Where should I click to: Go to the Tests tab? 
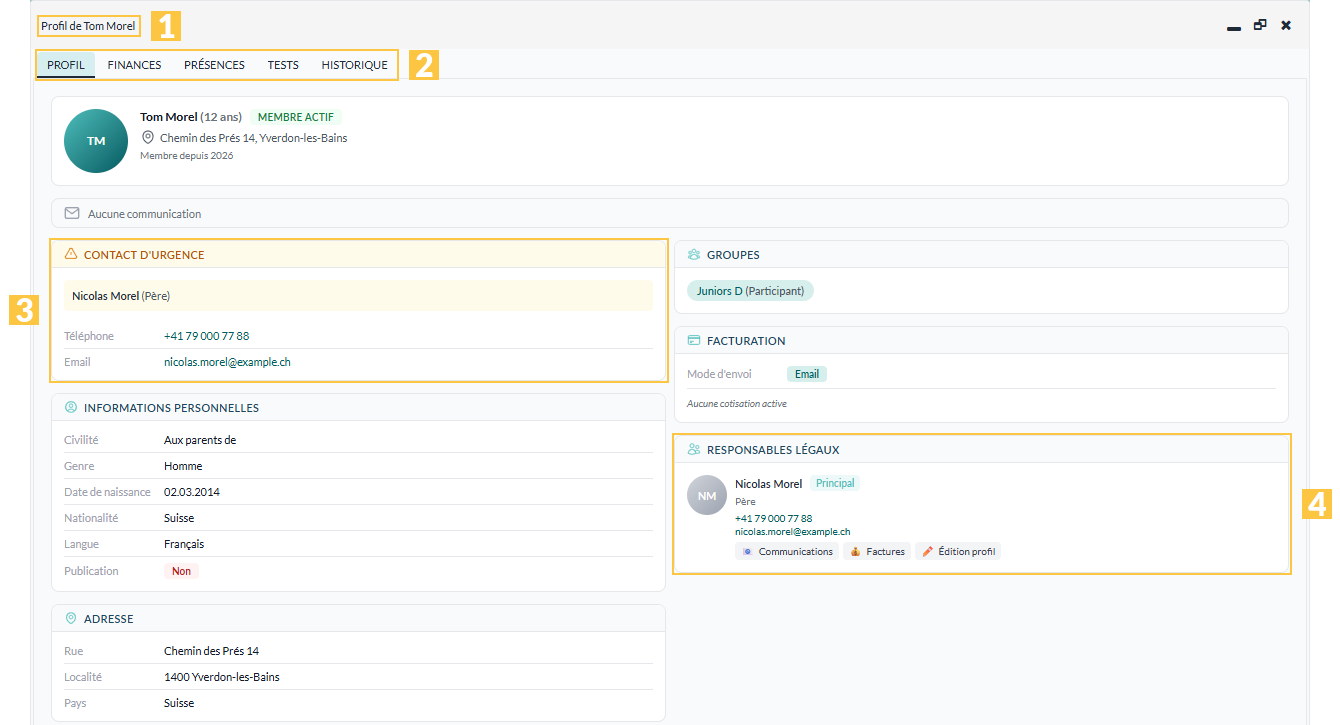(283, 65)
